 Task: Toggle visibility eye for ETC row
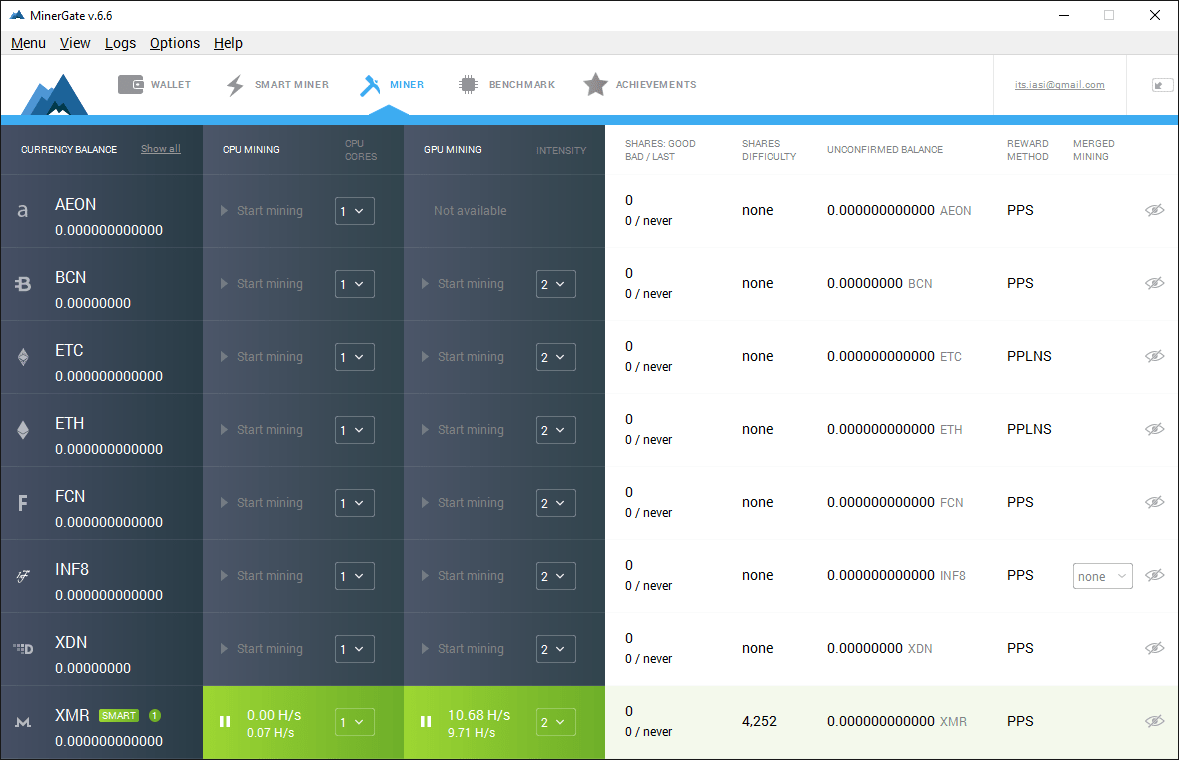click(1155, 356)
